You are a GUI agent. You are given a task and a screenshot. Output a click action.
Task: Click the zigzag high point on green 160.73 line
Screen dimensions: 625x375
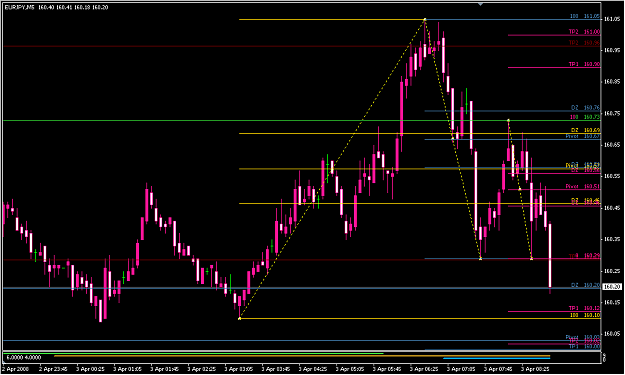508,120
